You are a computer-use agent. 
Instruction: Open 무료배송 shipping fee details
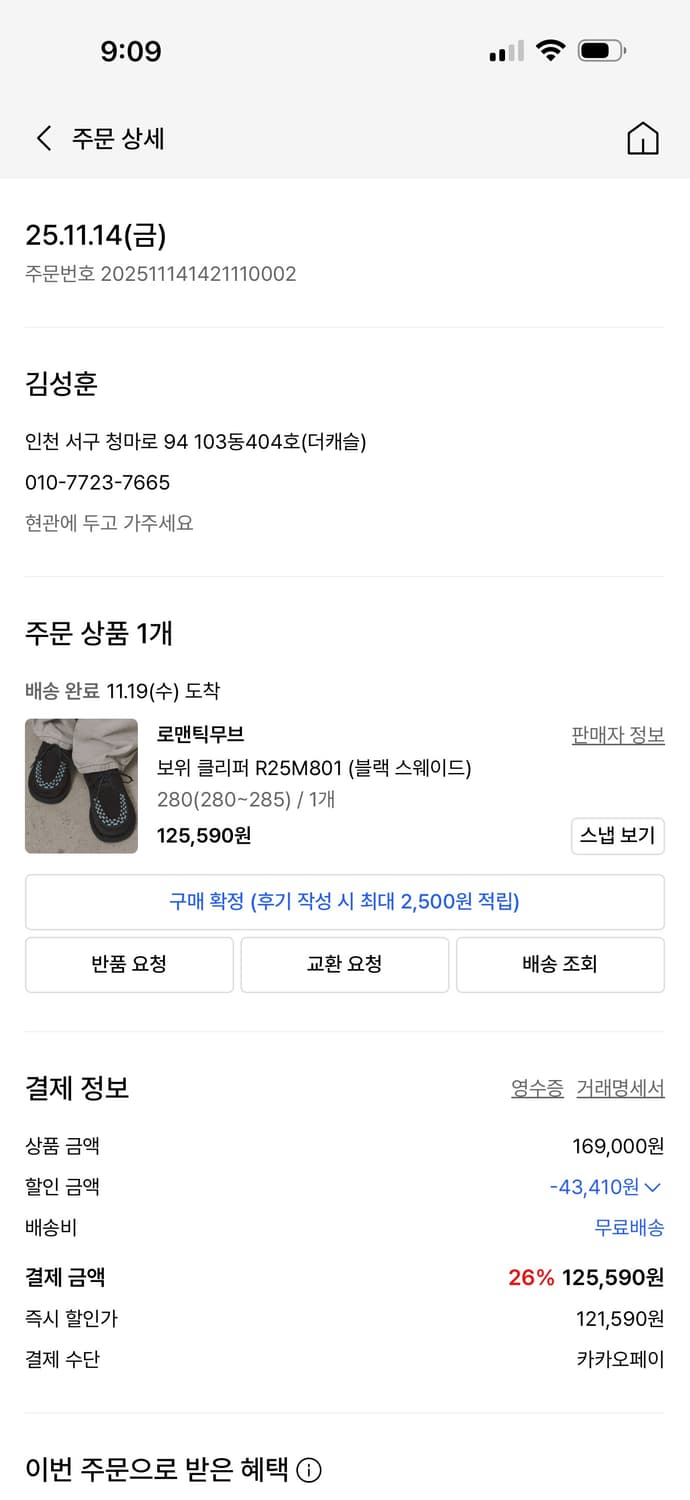tap(627, 1228)
